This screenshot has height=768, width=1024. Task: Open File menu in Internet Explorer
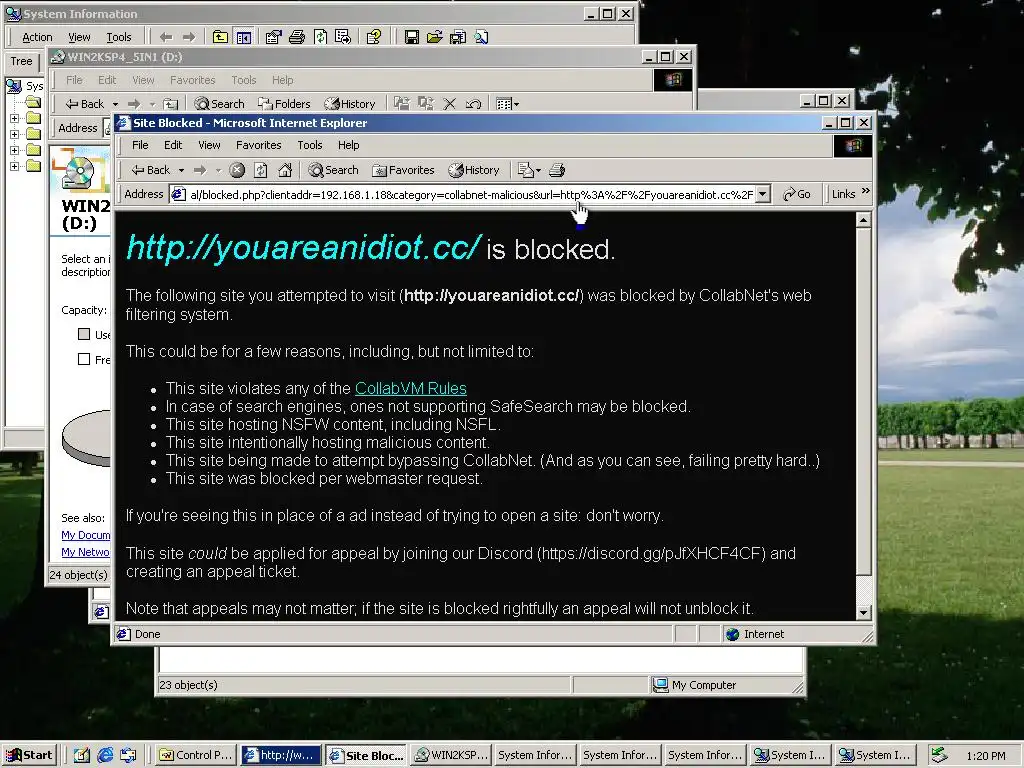click(x=140, y=145)
